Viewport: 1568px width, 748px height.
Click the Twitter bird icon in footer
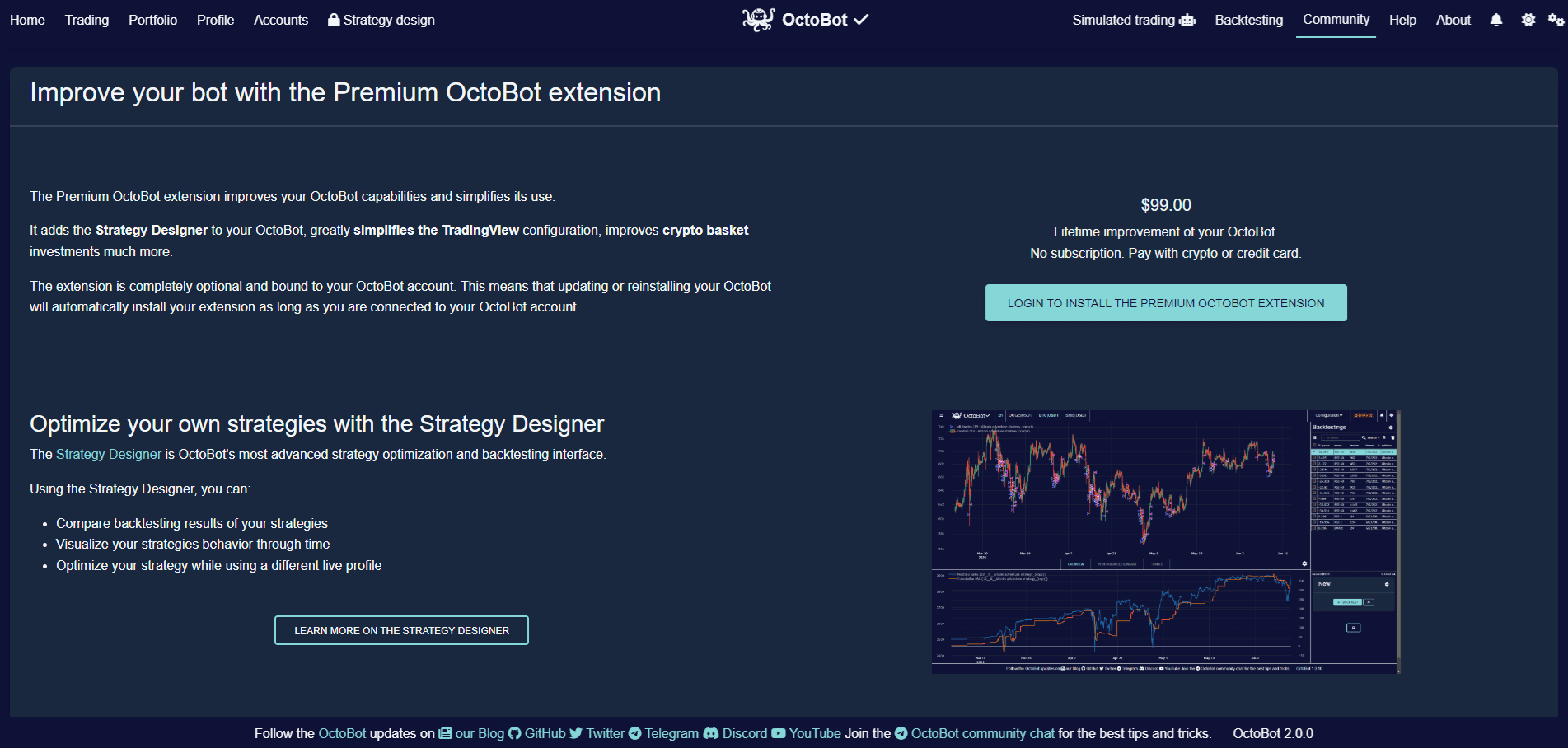[576, 733]
